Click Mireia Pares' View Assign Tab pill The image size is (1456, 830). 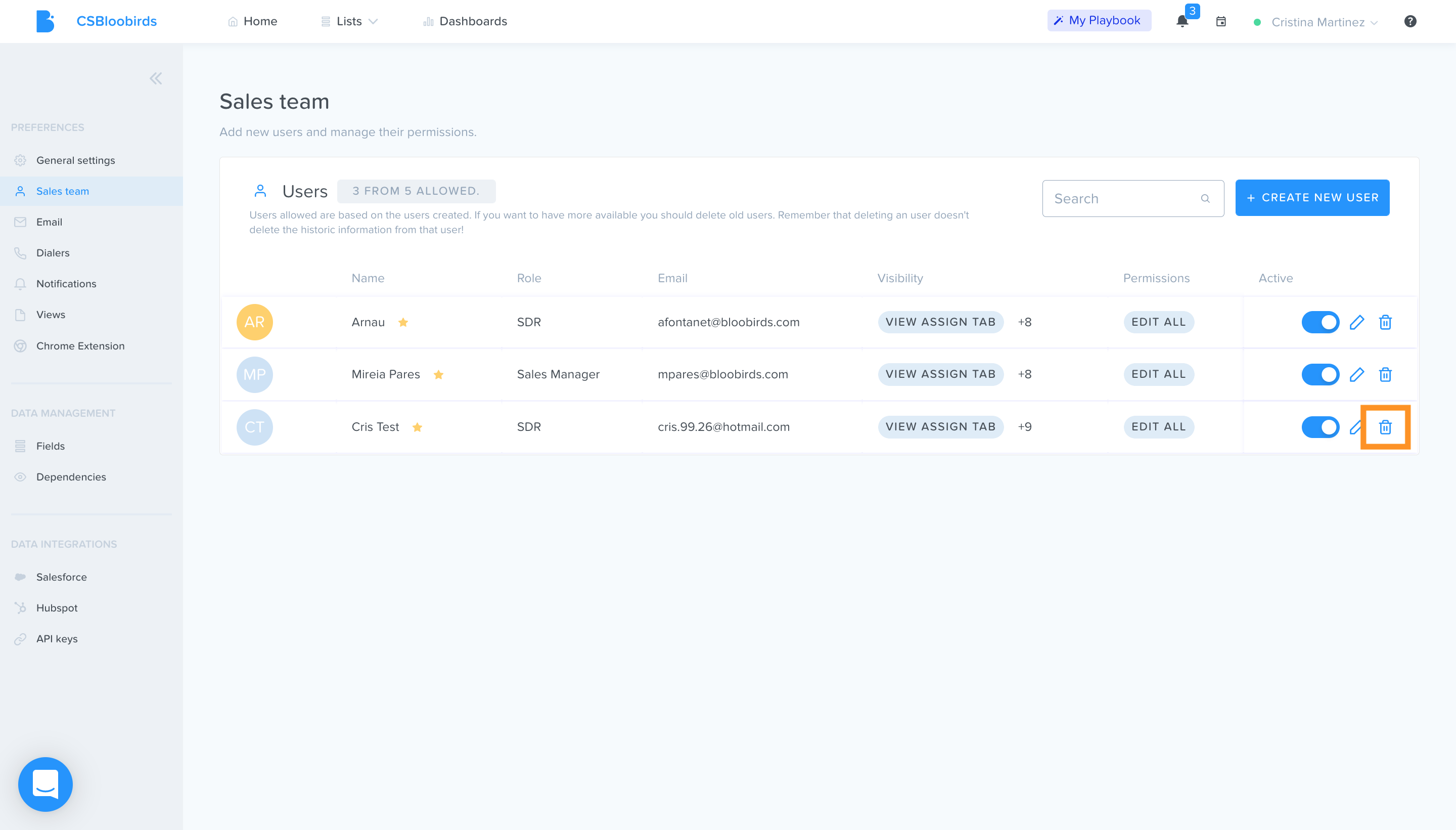point(940,374)
